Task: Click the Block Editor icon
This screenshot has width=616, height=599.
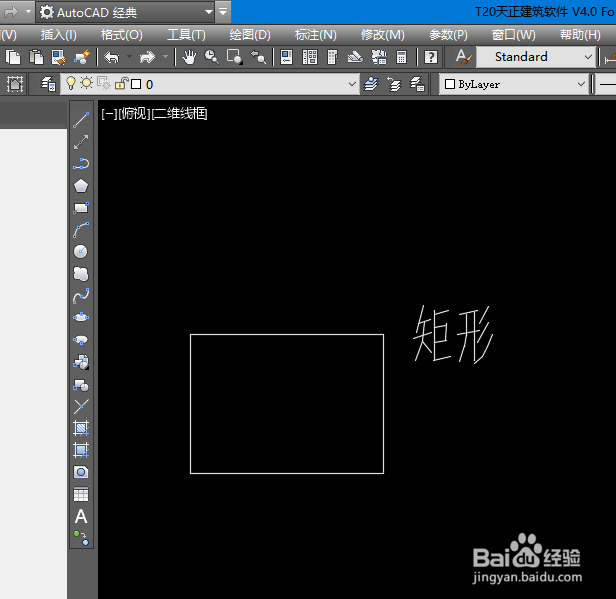Action: tap(82, 57)
